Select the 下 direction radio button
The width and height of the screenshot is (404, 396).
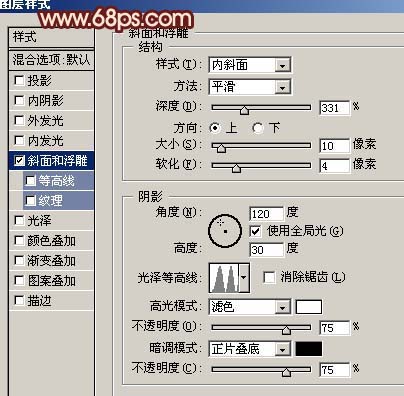(x=257, y=128)
